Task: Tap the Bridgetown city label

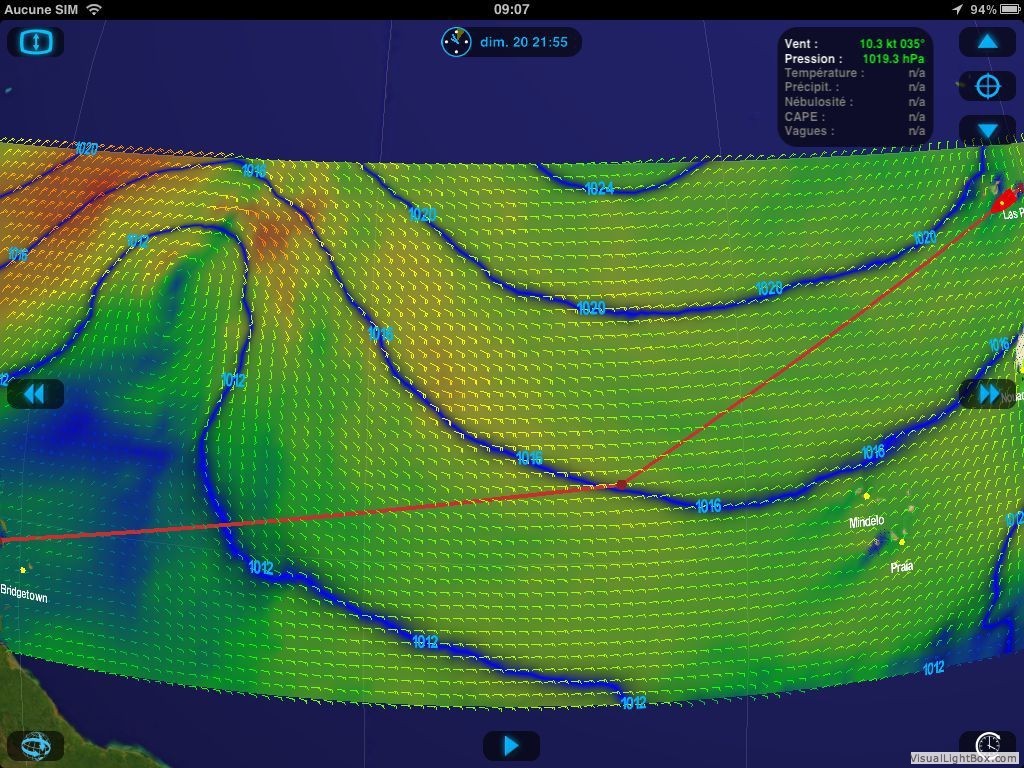Action: tap(24, 593)
